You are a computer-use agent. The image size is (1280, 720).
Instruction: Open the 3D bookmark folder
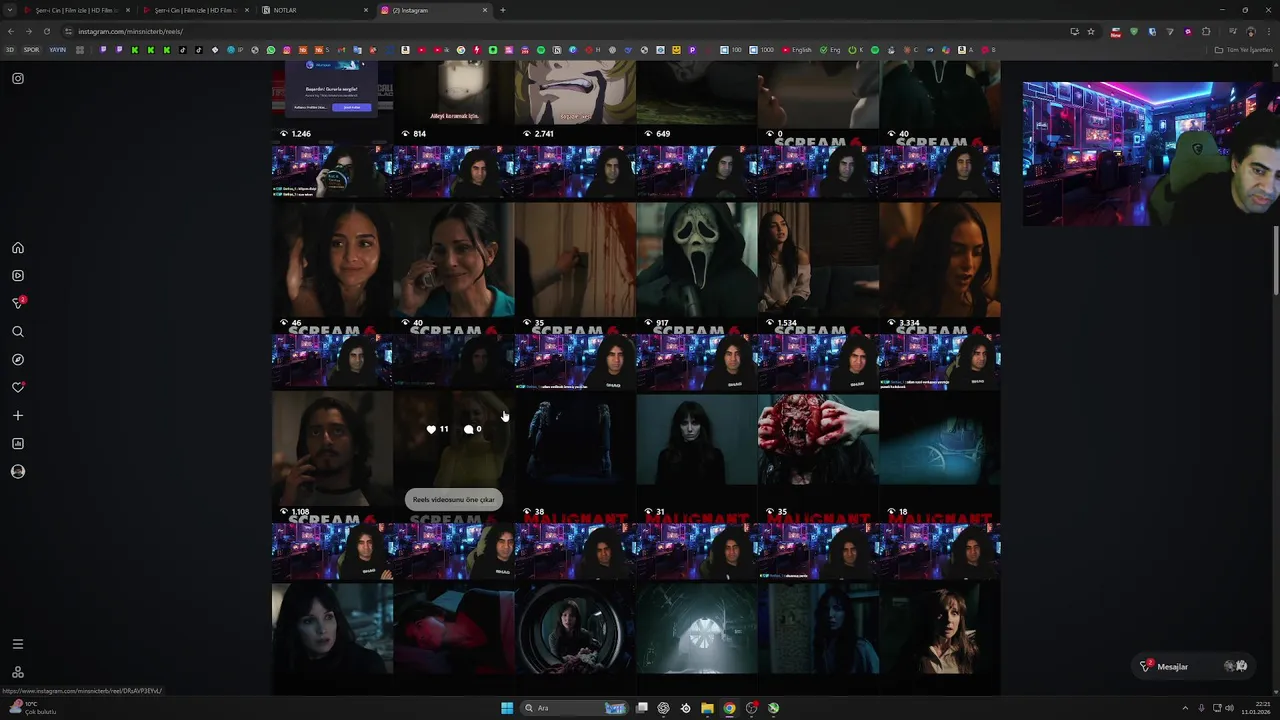[x=10, y=50]
